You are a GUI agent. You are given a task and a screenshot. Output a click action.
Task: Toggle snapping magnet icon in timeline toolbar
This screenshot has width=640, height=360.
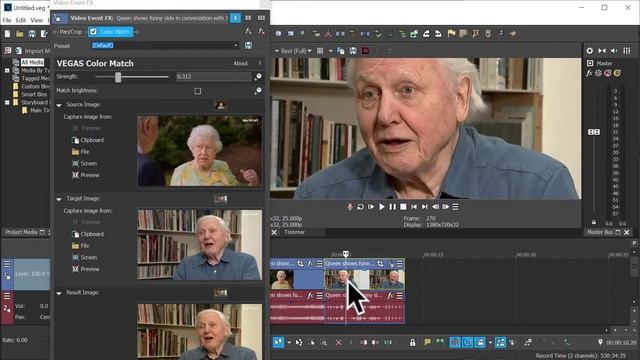click(x=455, y=342)
